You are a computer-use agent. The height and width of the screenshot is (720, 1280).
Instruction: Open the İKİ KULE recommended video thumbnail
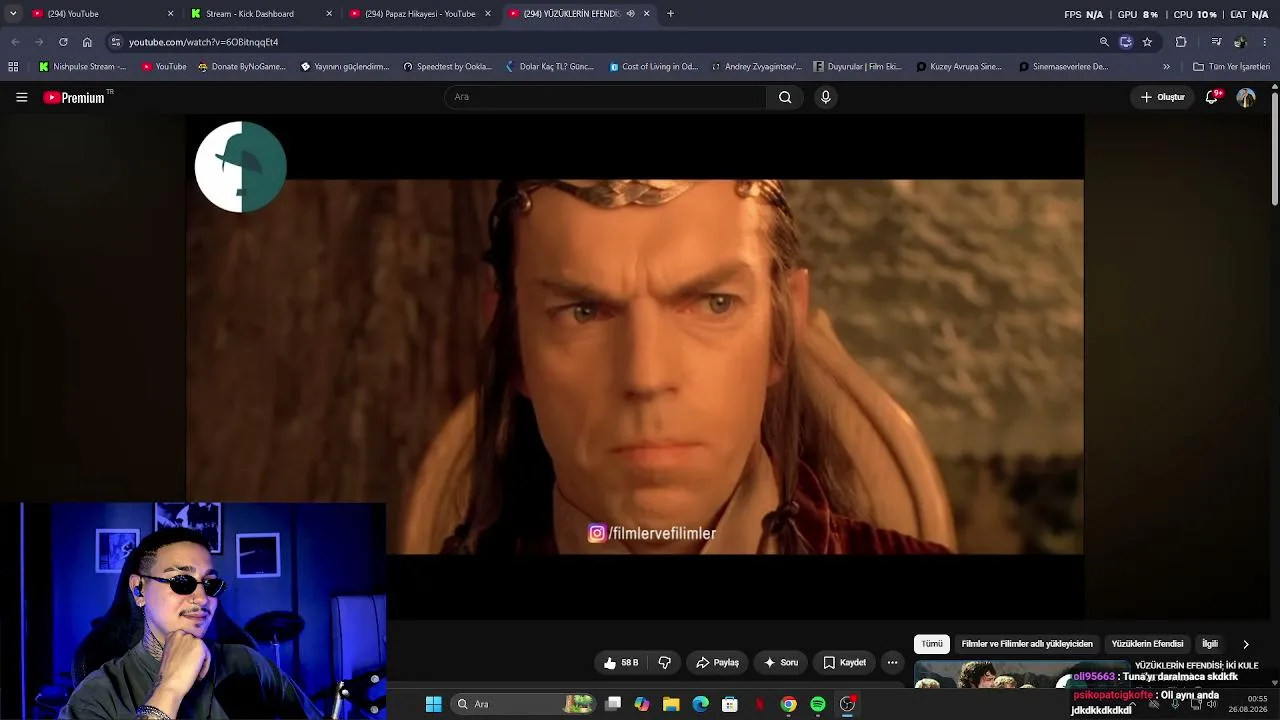coord(1021,675)
